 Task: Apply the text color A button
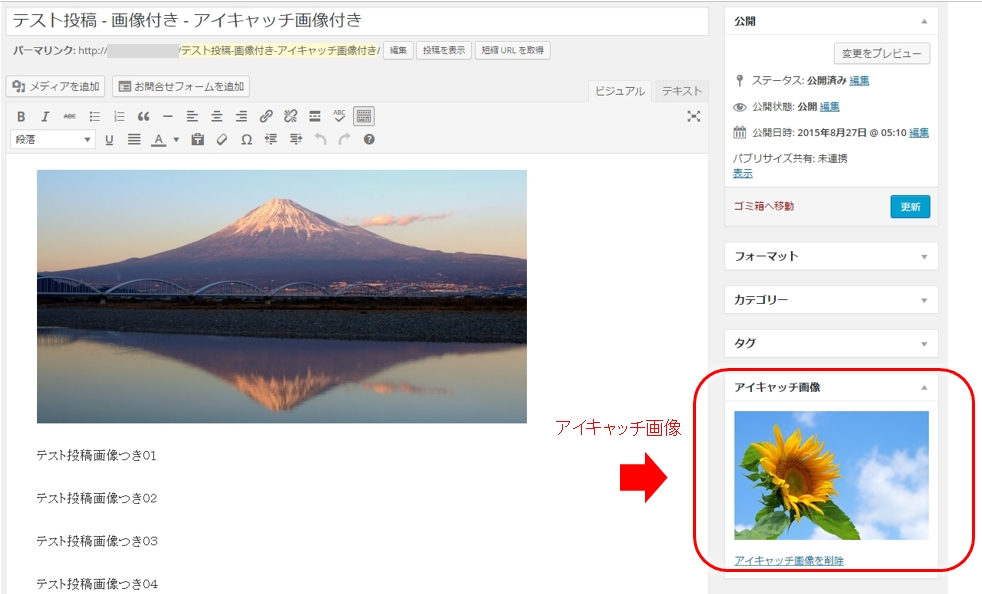tap(159, 140)
